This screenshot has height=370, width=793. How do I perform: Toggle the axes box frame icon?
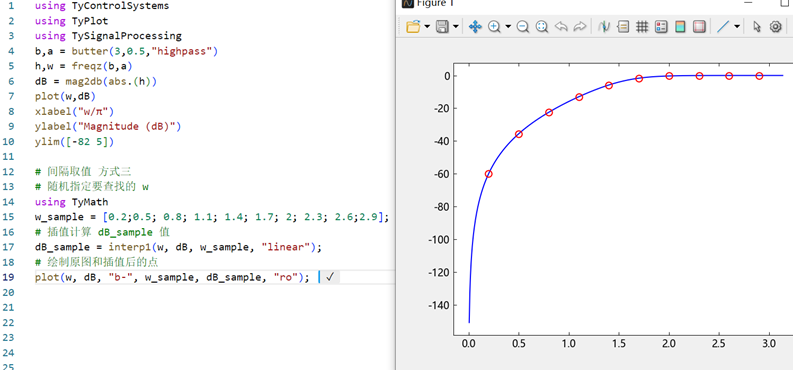pyautogui.click(x=699, y=27)
